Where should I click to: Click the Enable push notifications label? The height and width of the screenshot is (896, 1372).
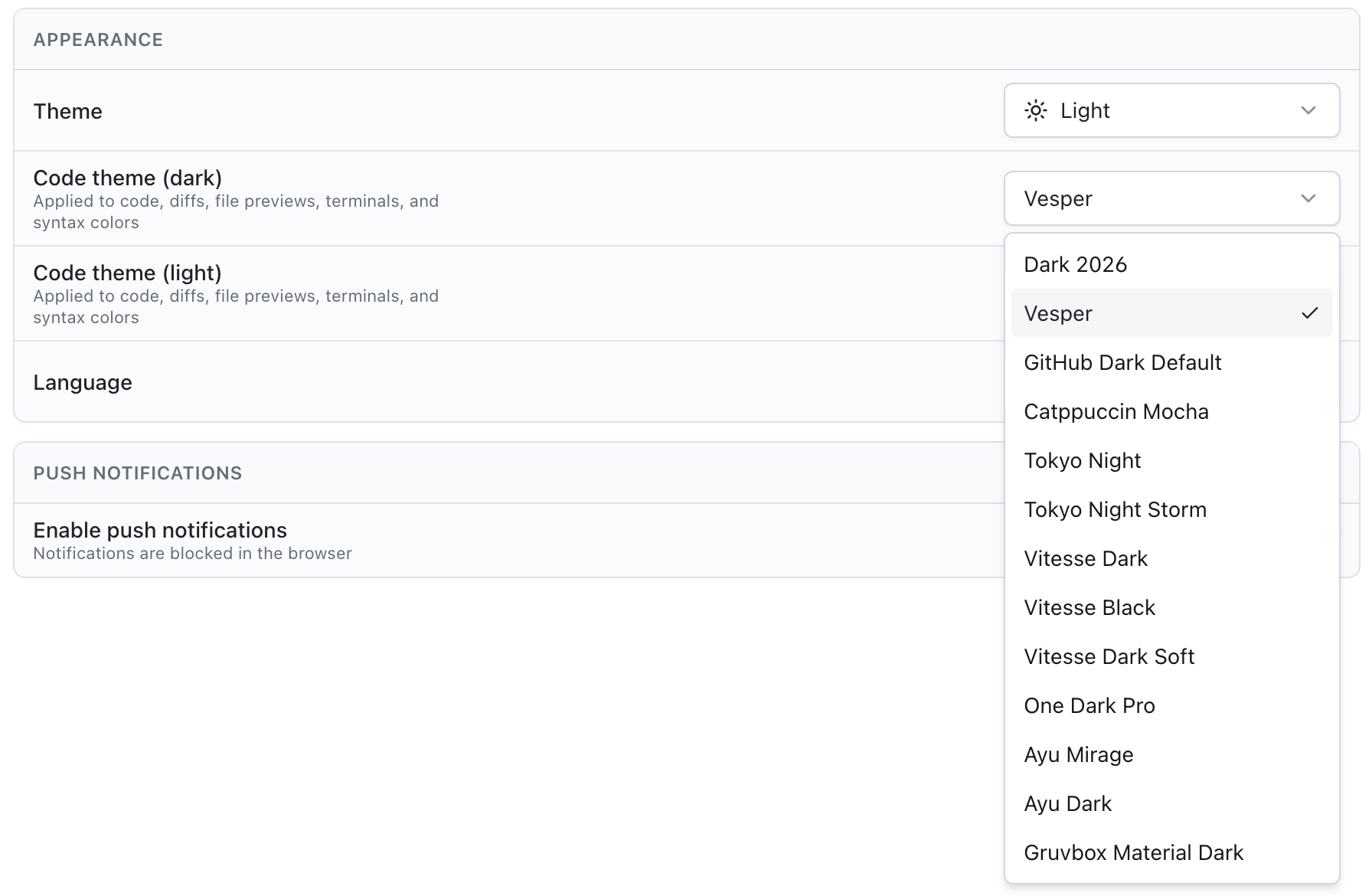click(x=160, y=530)
